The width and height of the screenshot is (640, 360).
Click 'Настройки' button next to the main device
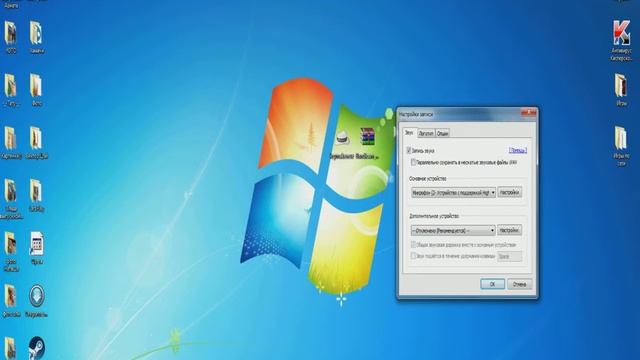(x=509, y=192)
